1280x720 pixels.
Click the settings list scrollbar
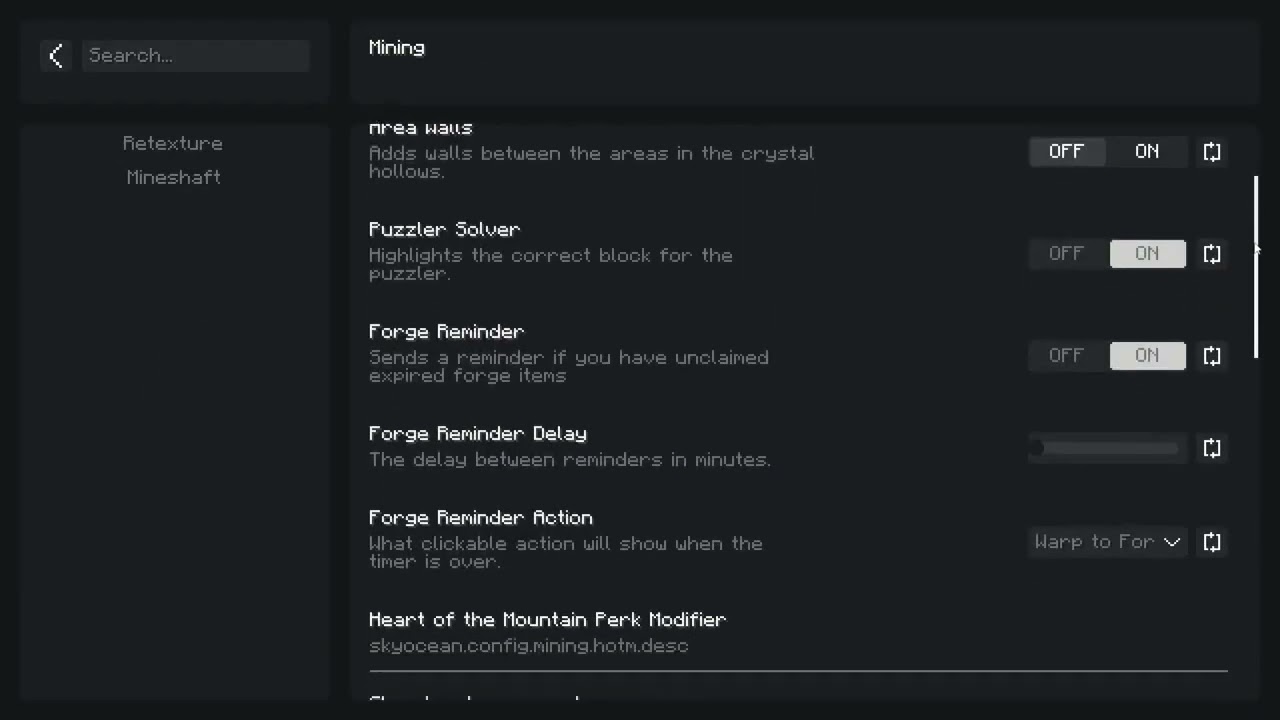pos(1256,266)
